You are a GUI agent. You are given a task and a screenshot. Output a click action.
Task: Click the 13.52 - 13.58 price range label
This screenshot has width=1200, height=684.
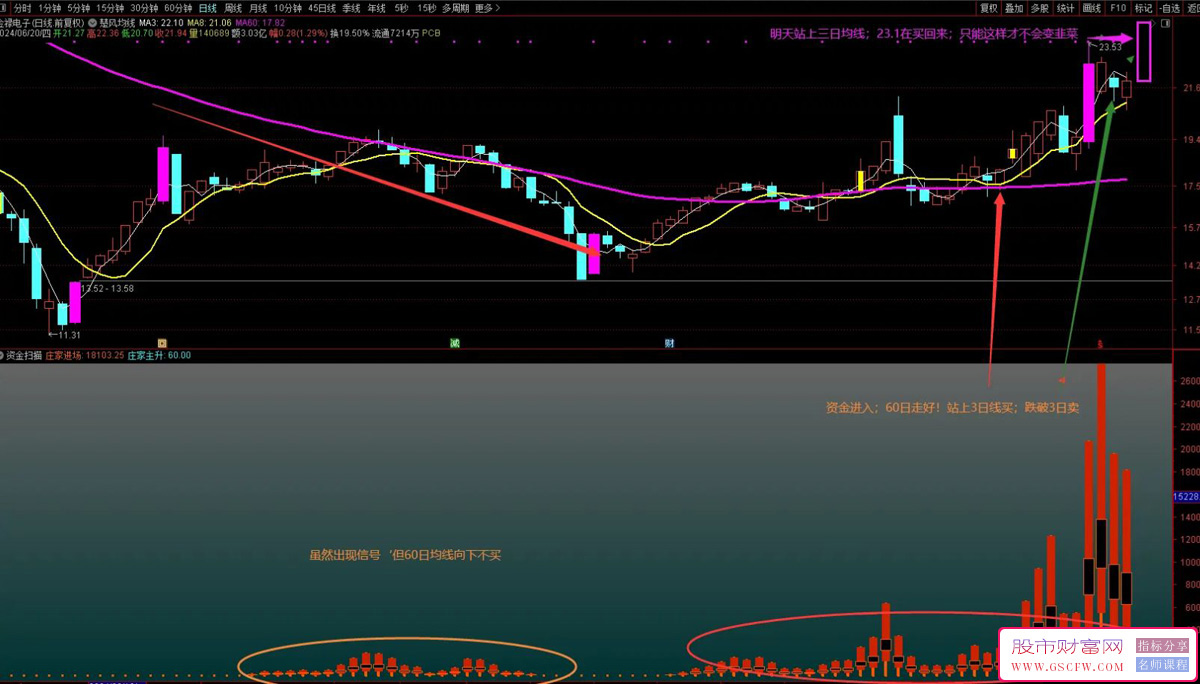pos(107,288)
